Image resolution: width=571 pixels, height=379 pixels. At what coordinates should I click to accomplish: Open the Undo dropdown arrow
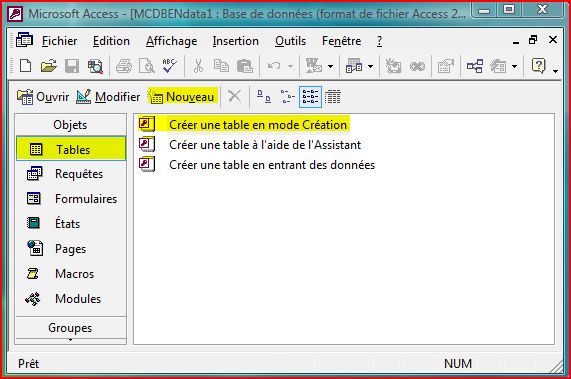tap(290, 67)
